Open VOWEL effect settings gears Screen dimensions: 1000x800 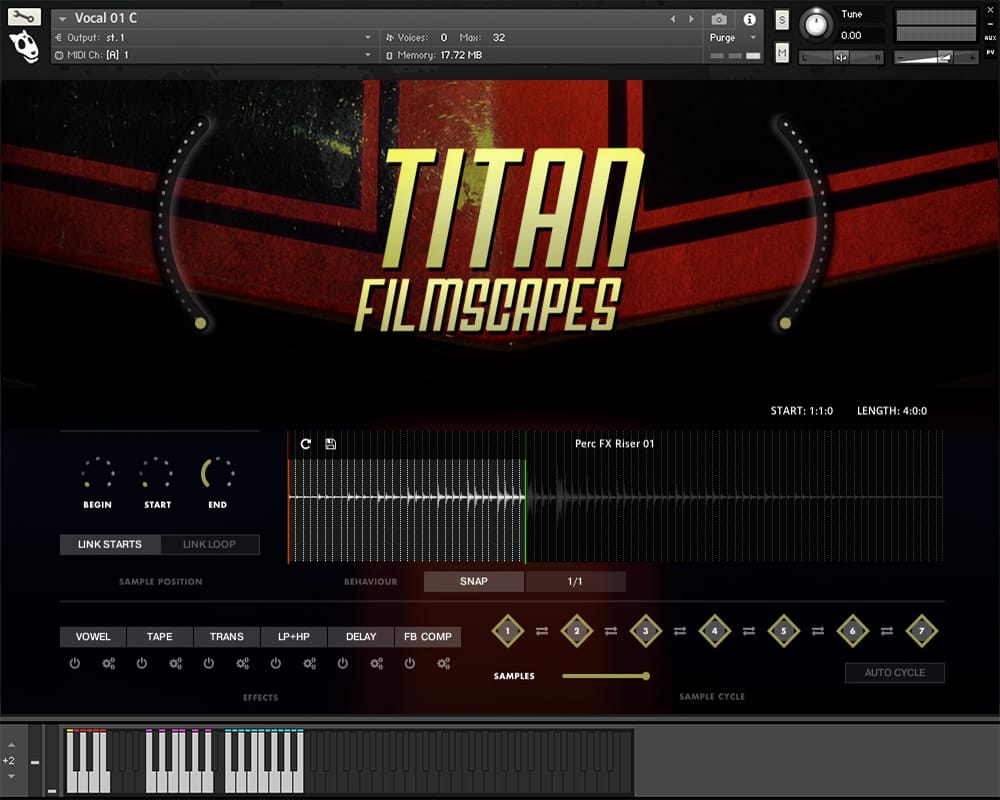pyautogui.click(x=109, y=663)
